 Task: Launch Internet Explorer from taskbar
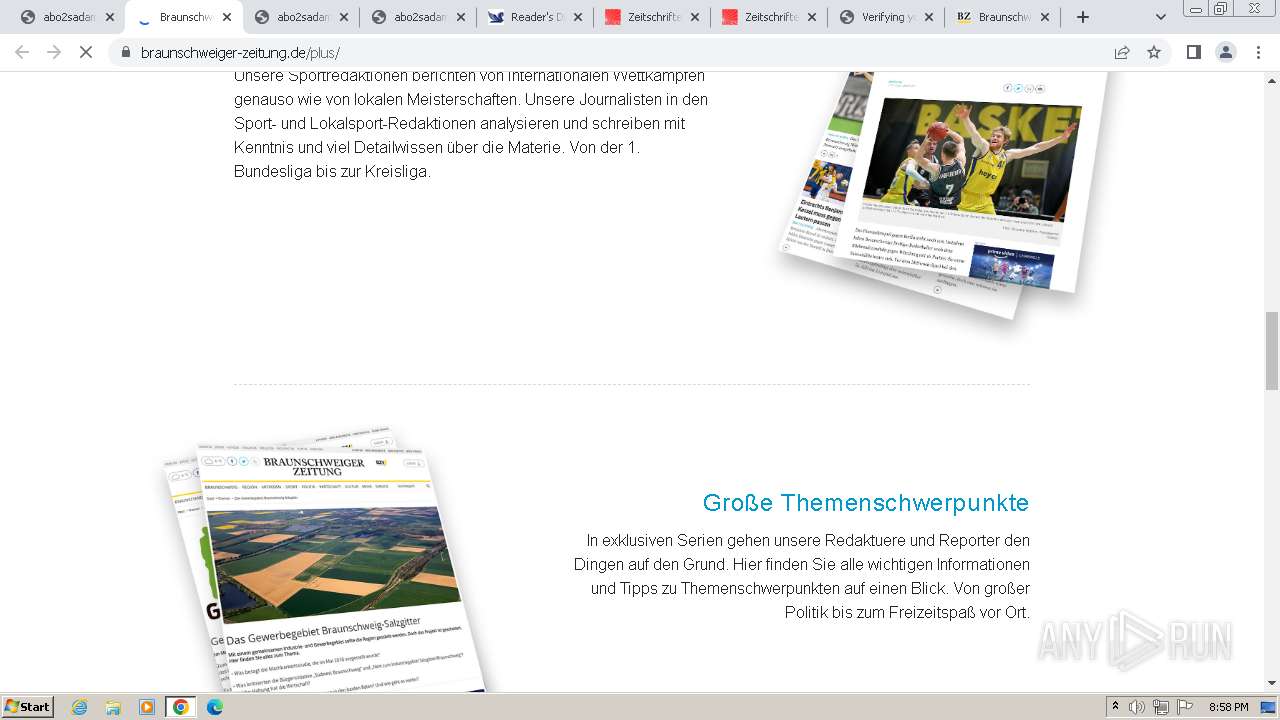[80, 707]
